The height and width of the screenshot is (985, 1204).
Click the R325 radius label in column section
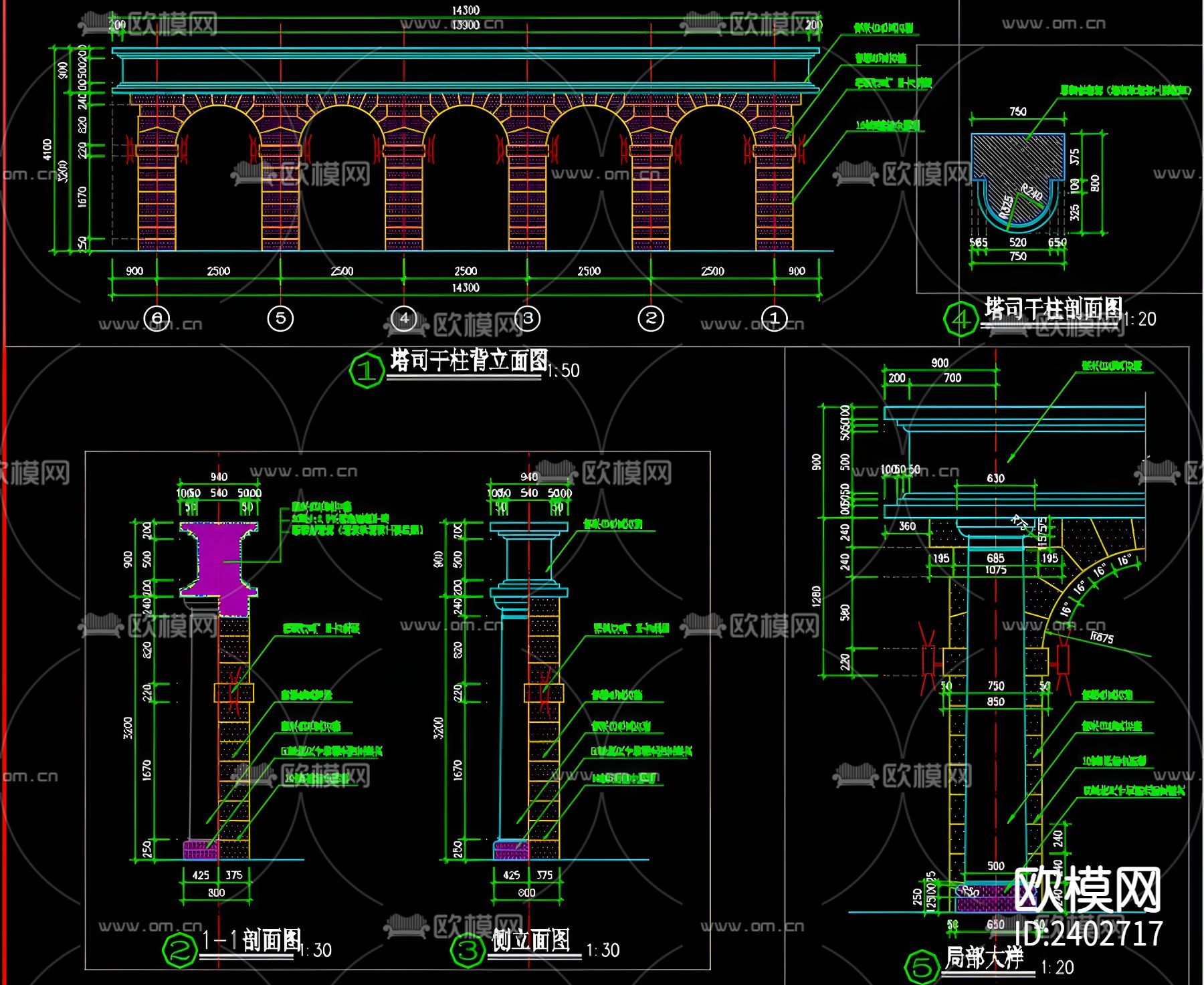1006,206
